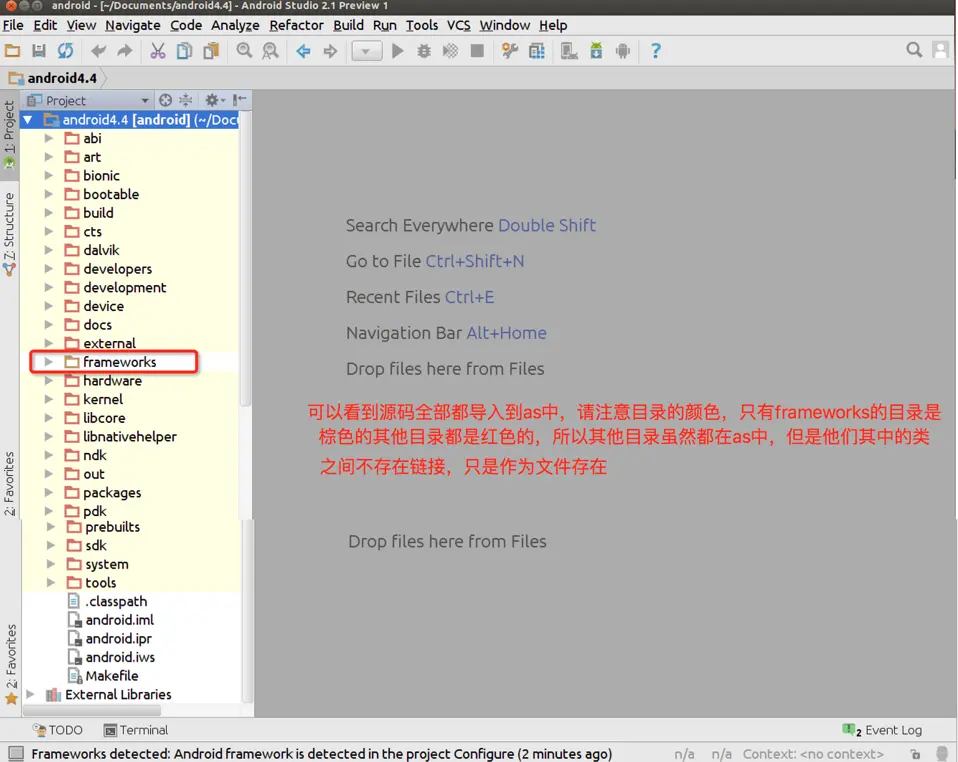Click the SDK Manager toolbar icon

596,51
